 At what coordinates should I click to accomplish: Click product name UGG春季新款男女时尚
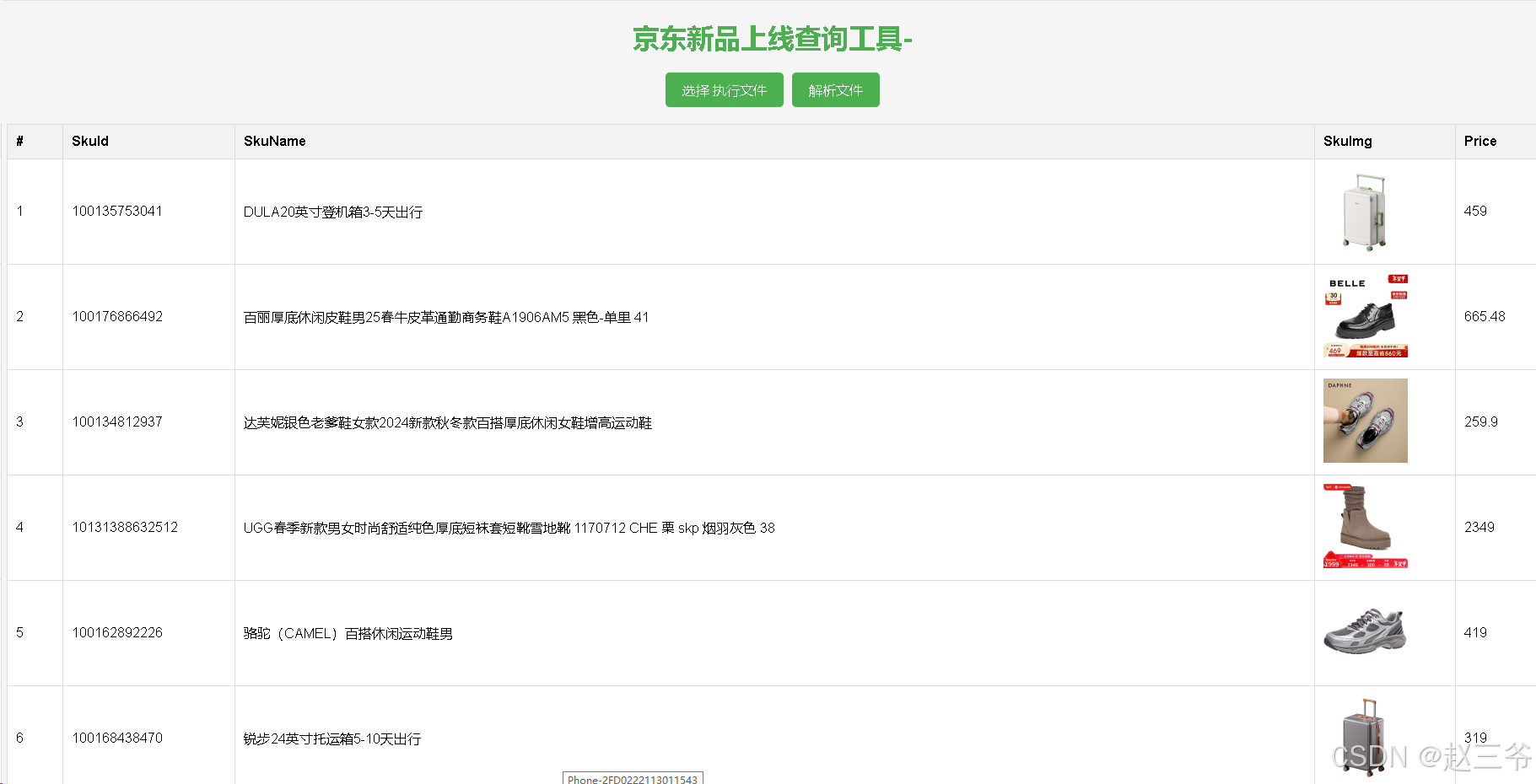(509, 528)
